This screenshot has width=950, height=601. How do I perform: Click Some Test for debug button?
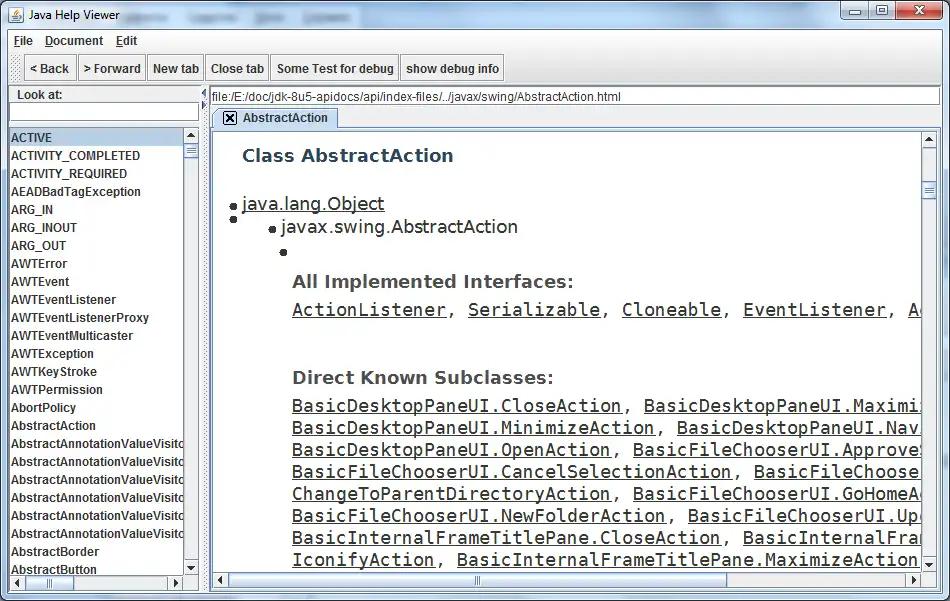point(335,68)
